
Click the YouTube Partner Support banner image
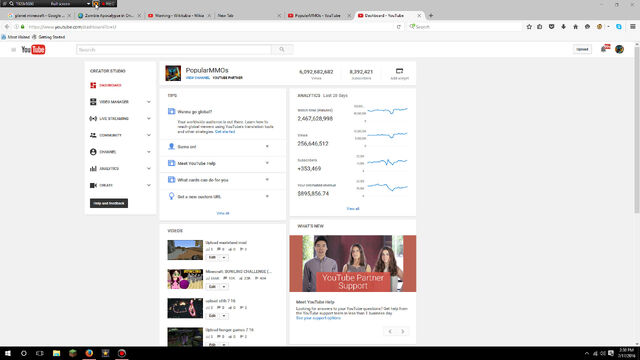point(353,263)
